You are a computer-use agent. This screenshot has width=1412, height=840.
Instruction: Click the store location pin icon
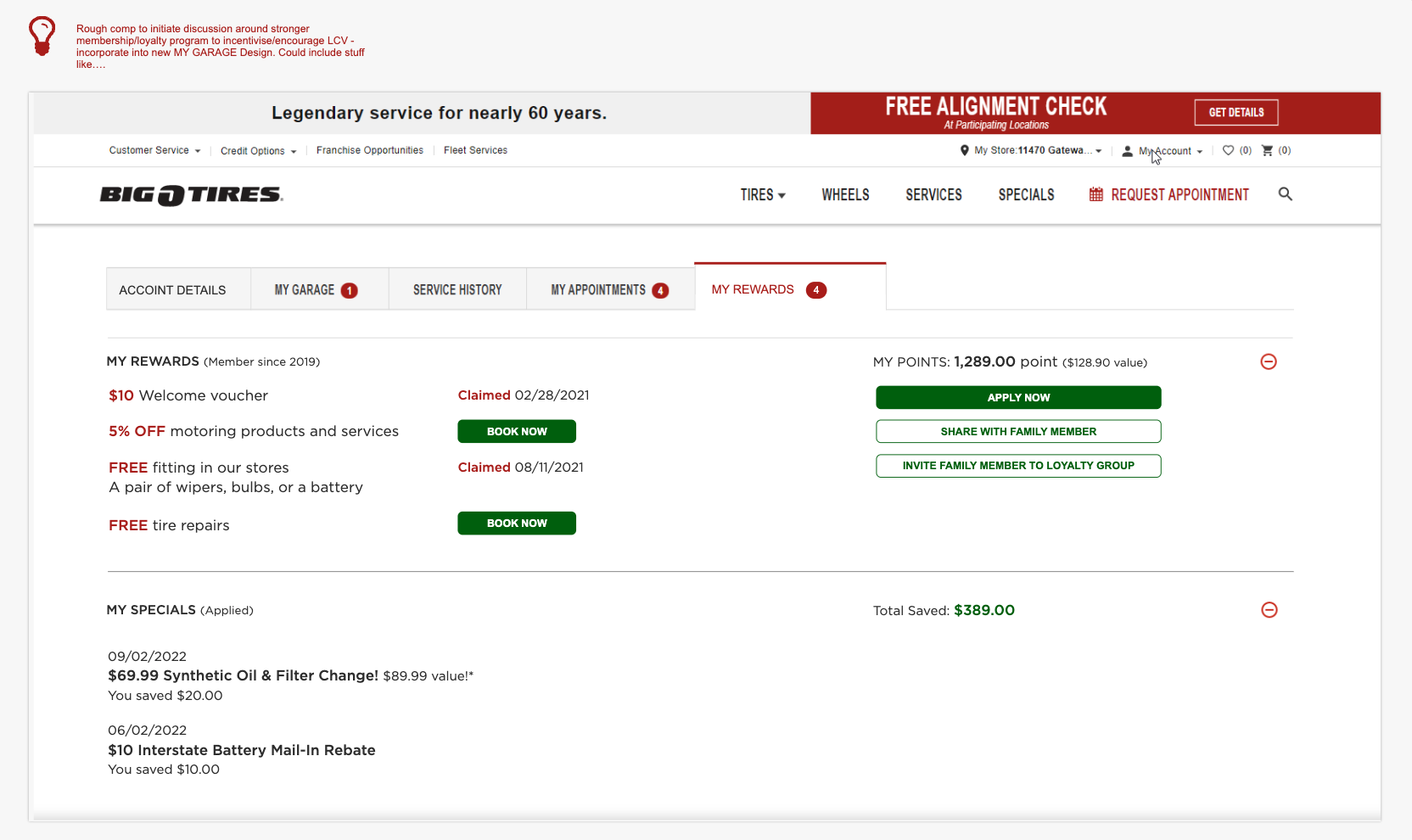[964, 150]
